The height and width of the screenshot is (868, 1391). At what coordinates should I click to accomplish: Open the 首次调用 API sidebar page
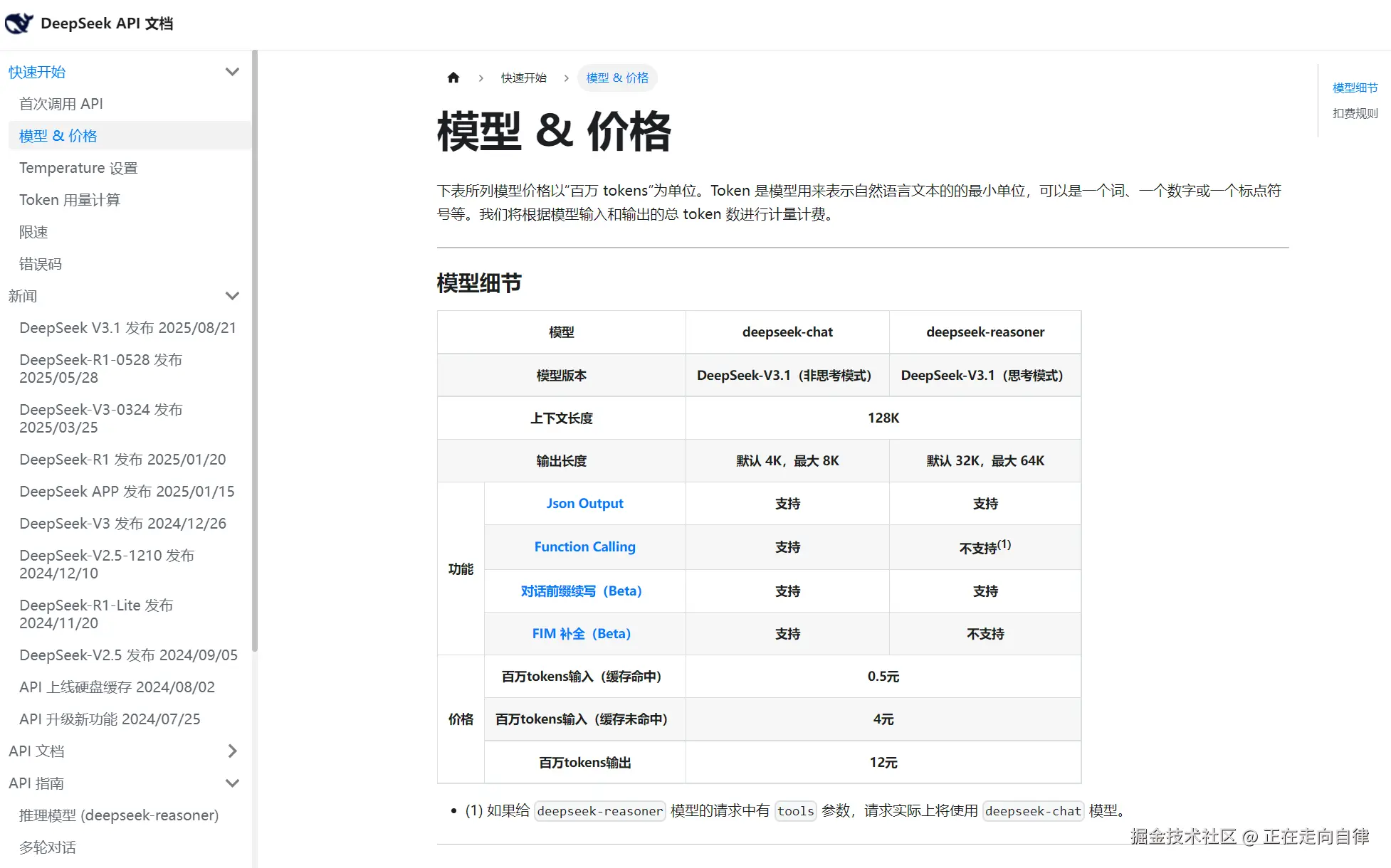coord(61,104)
